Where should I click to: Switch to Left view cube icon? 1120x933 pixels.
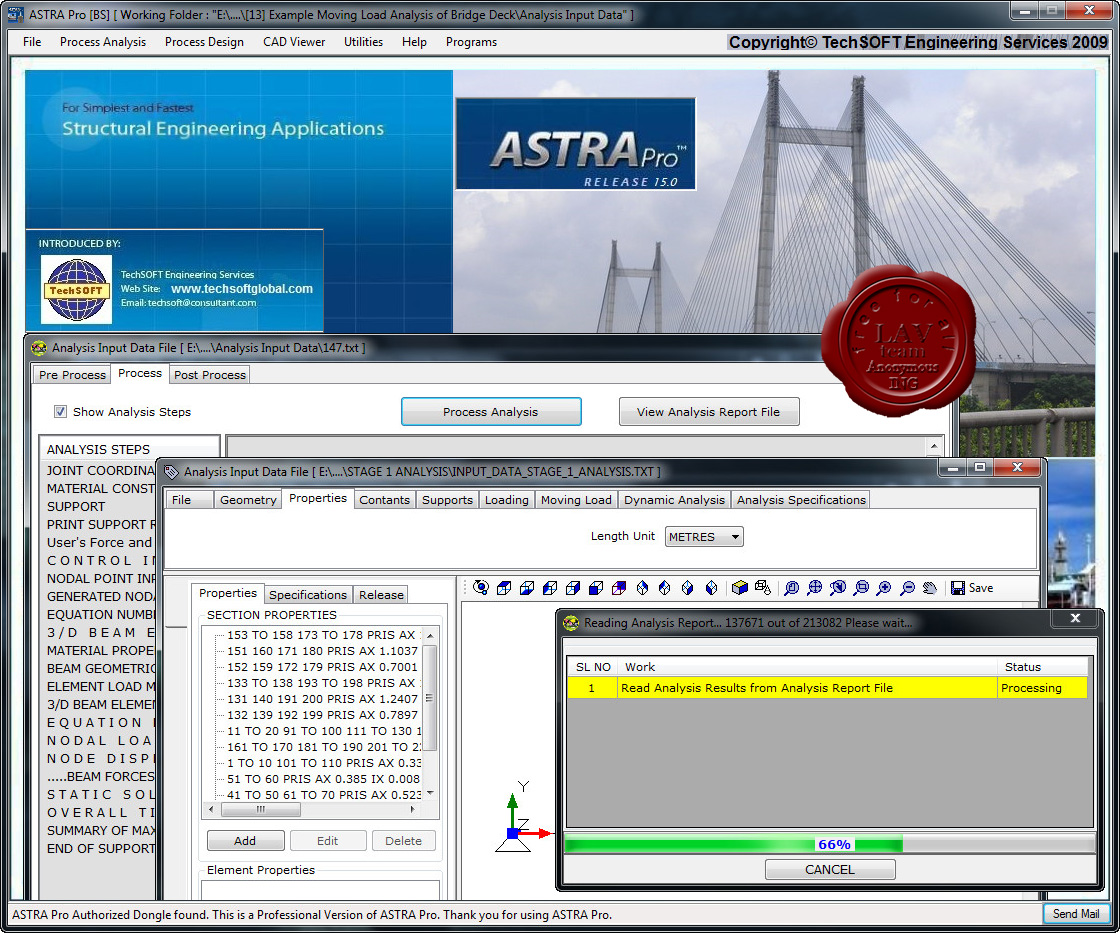550,587
